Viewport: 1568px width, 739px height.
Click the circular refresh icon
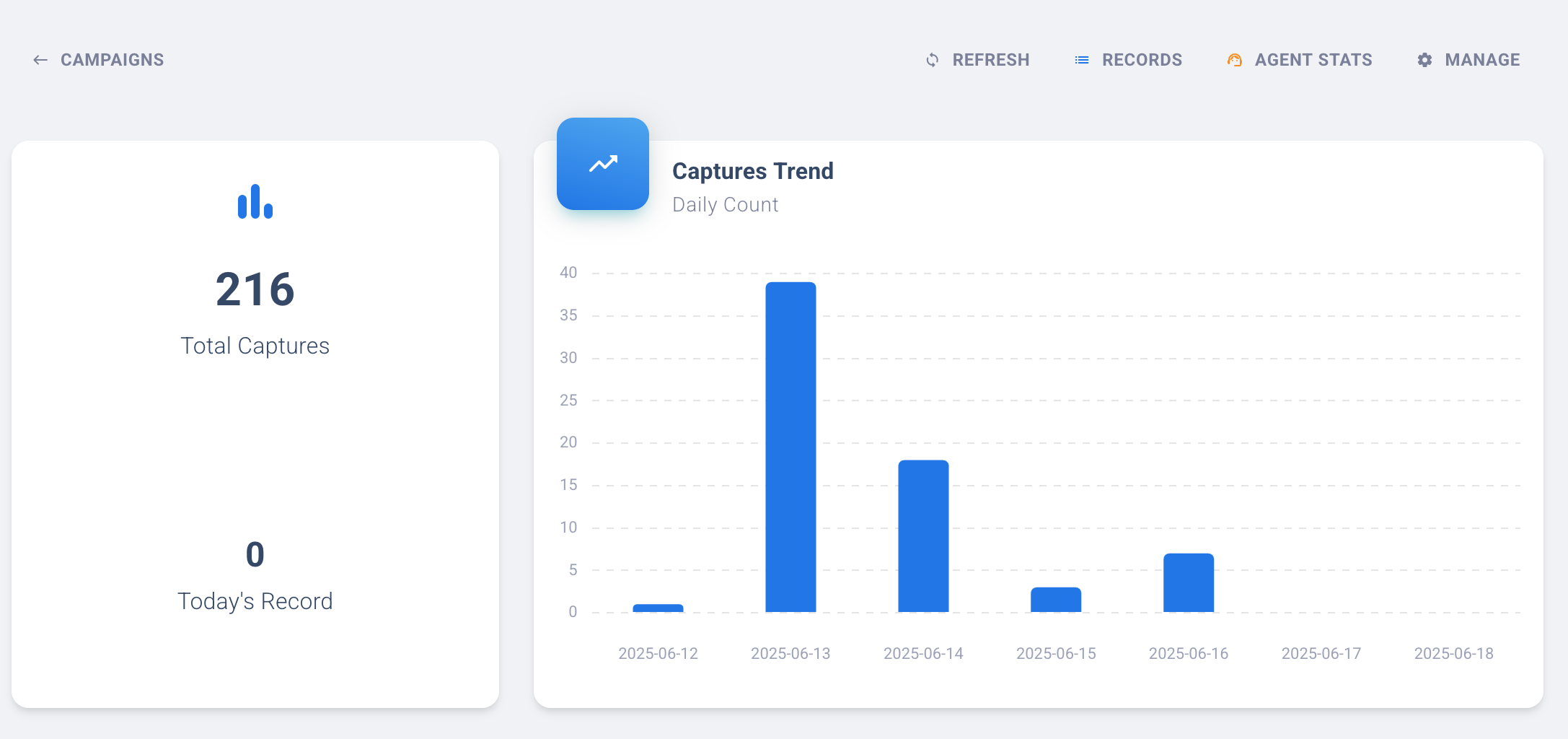[933, 60]
